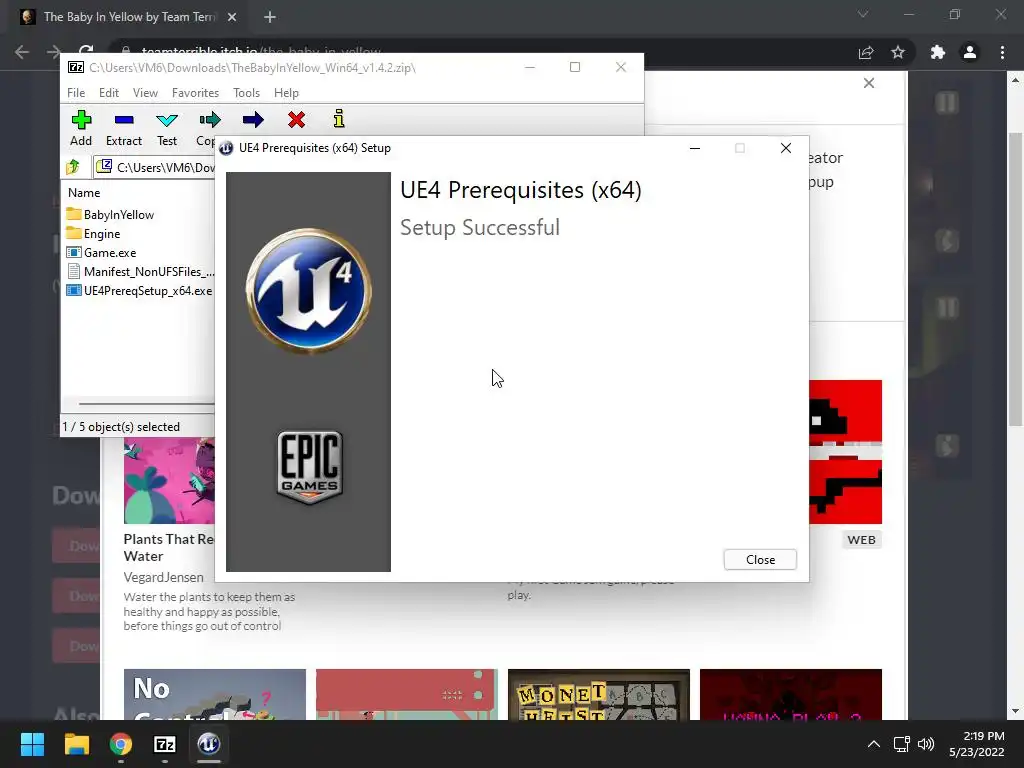The width and height of the screenshot is (1024, 768).
Task: Click the Copy arrow icon in 7-Zip
Action: [x=210, y=120]
